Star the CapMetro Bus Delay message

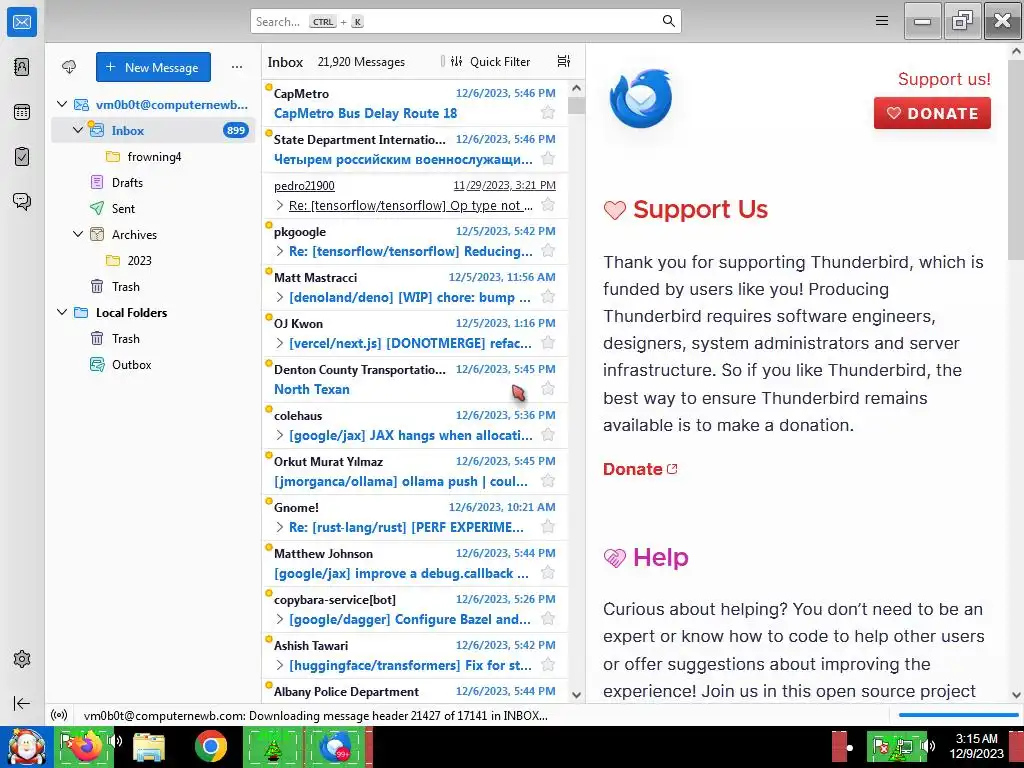pyautogui.click(x=548, y=113)
